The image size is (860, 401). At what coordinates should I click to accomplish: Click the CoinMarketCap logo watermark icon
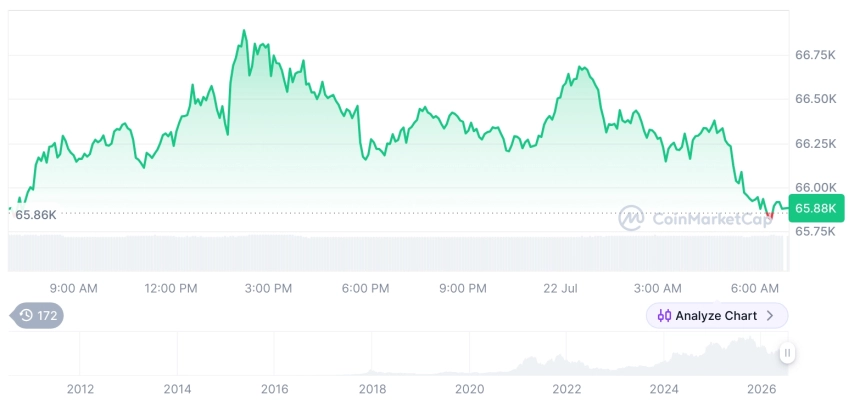[631, 218]
